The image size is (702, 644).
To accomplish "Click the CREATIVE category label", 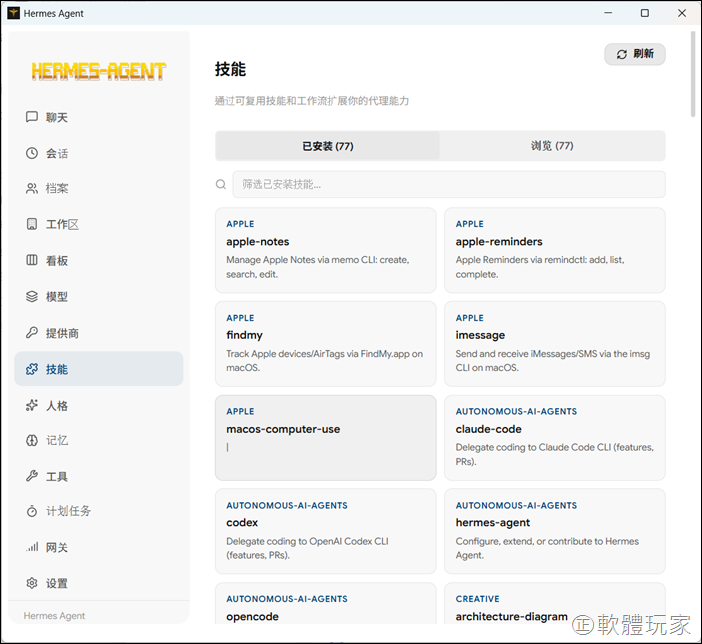I will pyautogui.click(x=477, y=599).
